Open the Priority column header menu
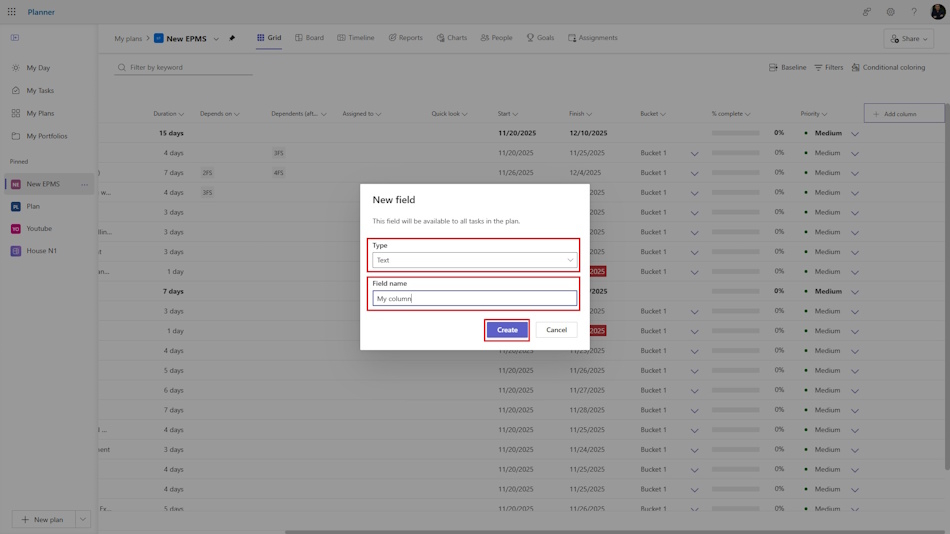 813,114
